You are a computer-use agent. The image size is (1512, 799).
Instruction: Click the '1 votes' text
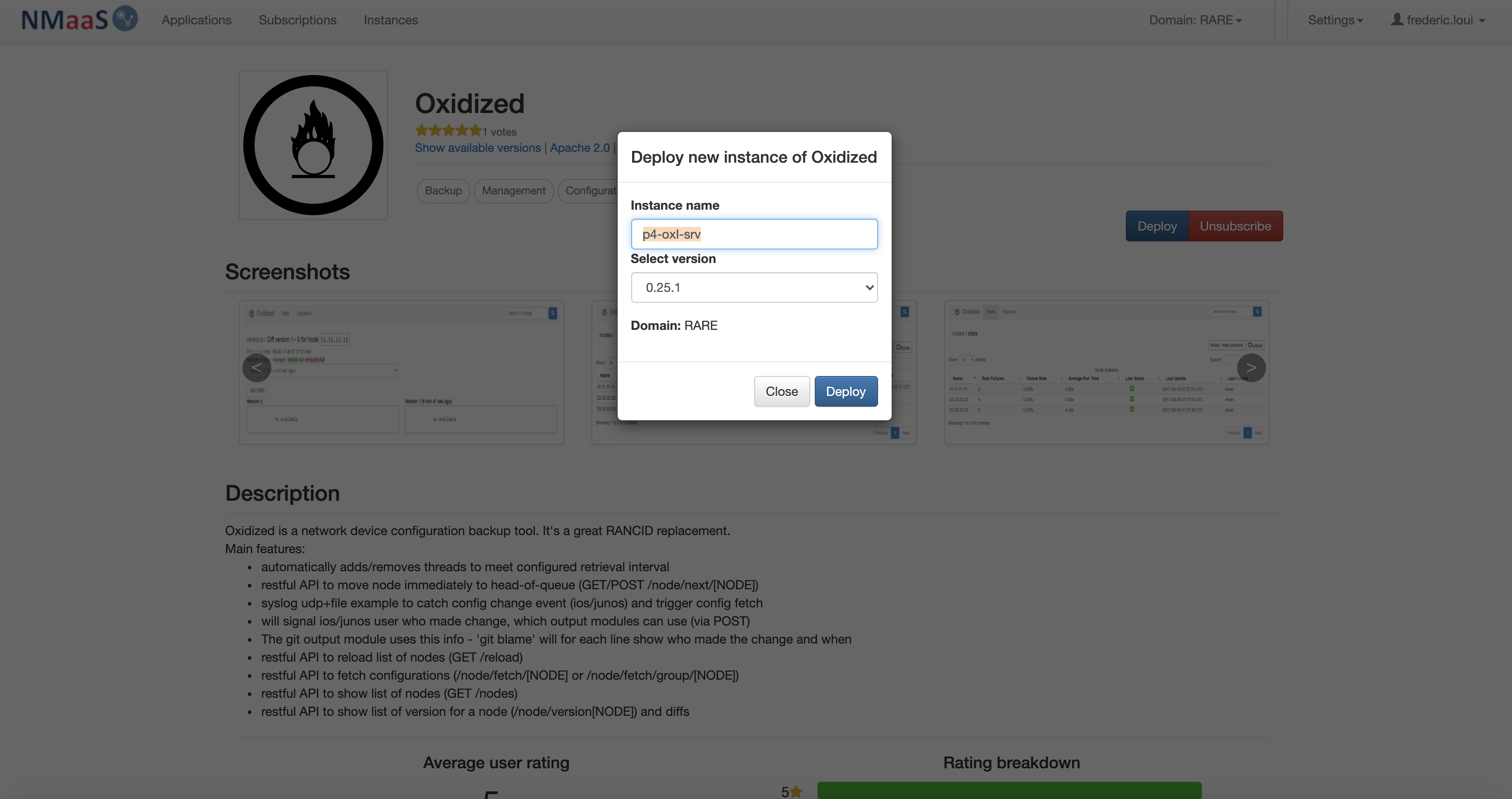click(500, 132)
